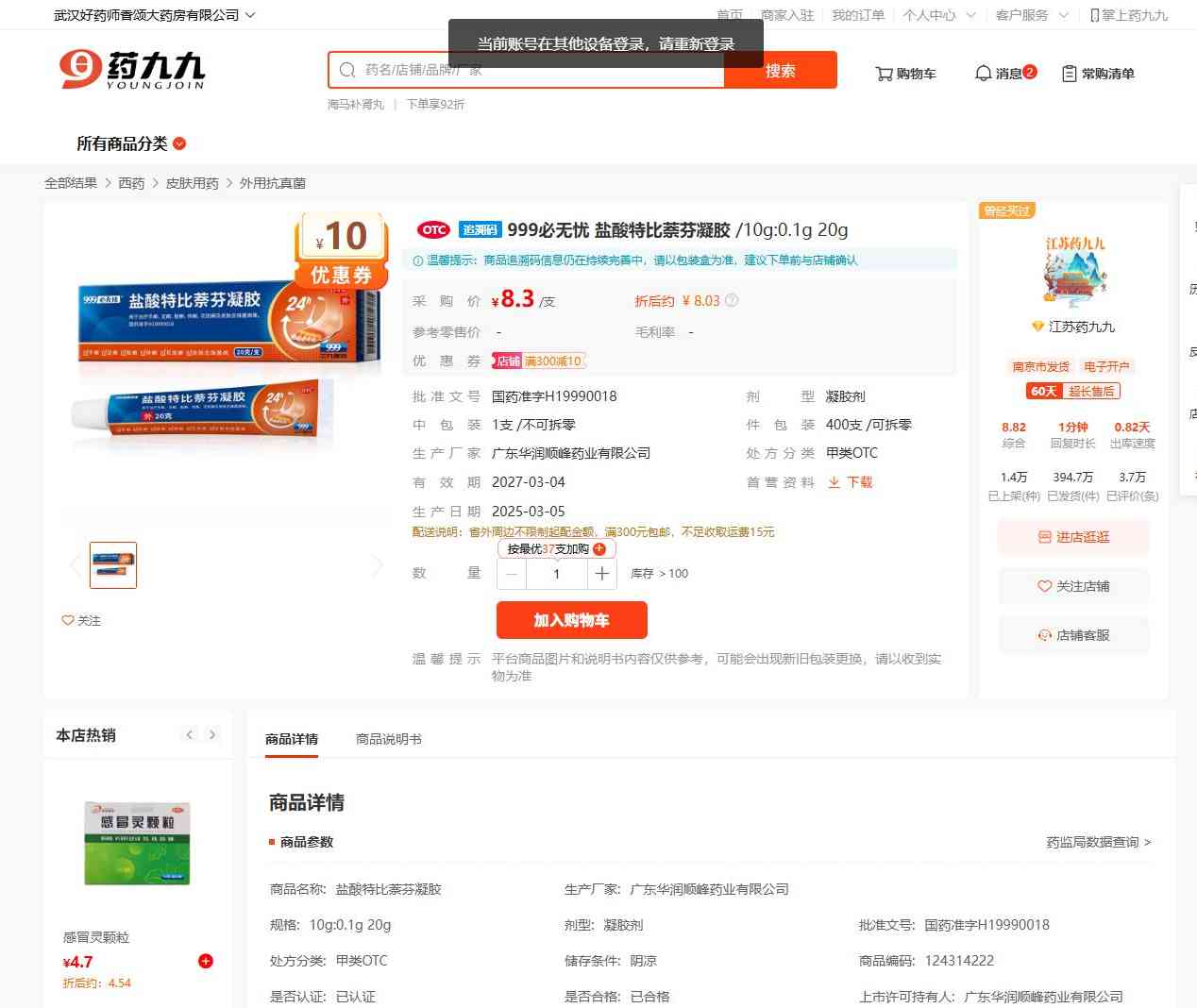Click red plus icon on 感冒灵颗粒

206,961
